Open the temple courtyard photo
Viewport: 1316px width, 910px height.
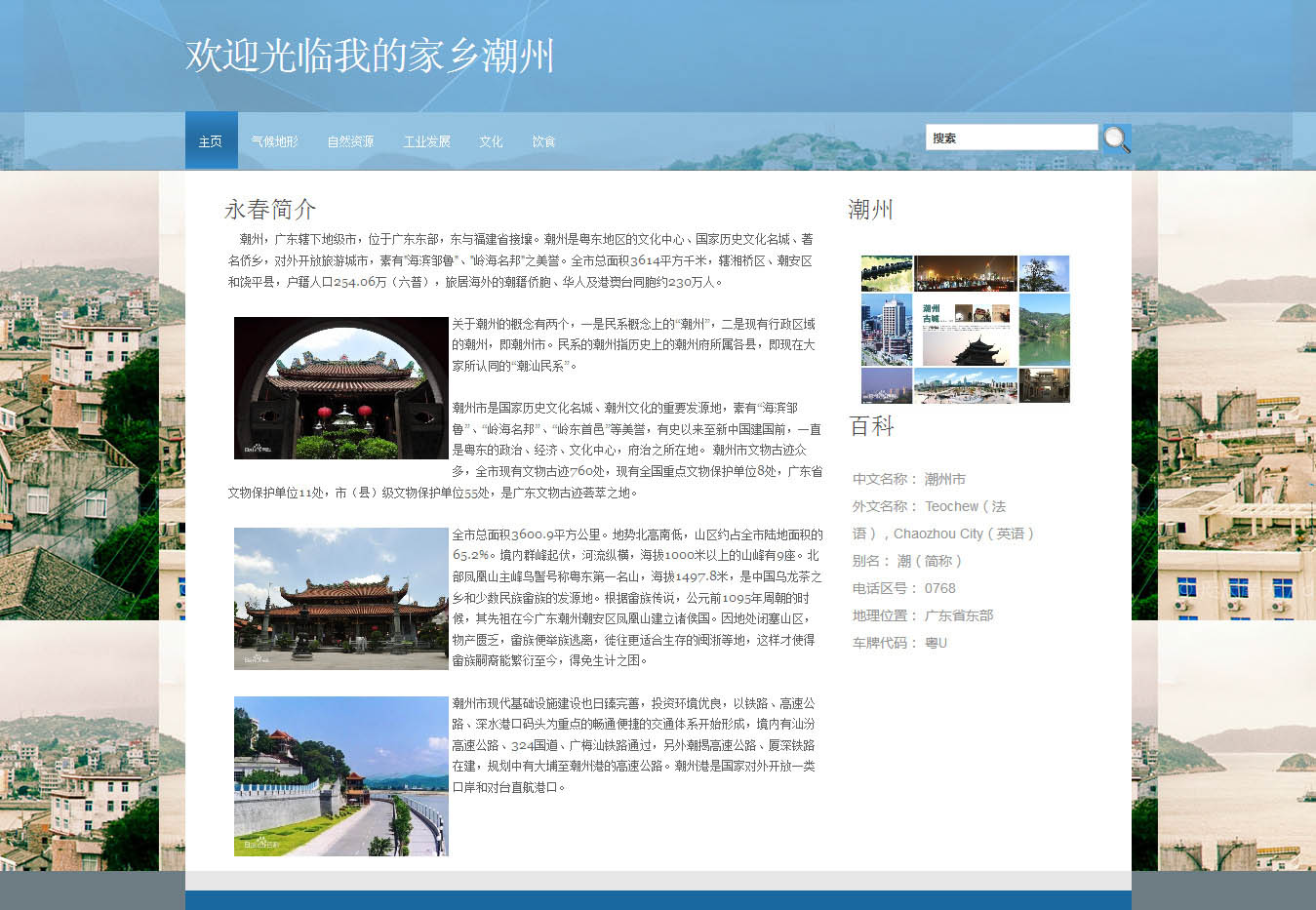340,598
